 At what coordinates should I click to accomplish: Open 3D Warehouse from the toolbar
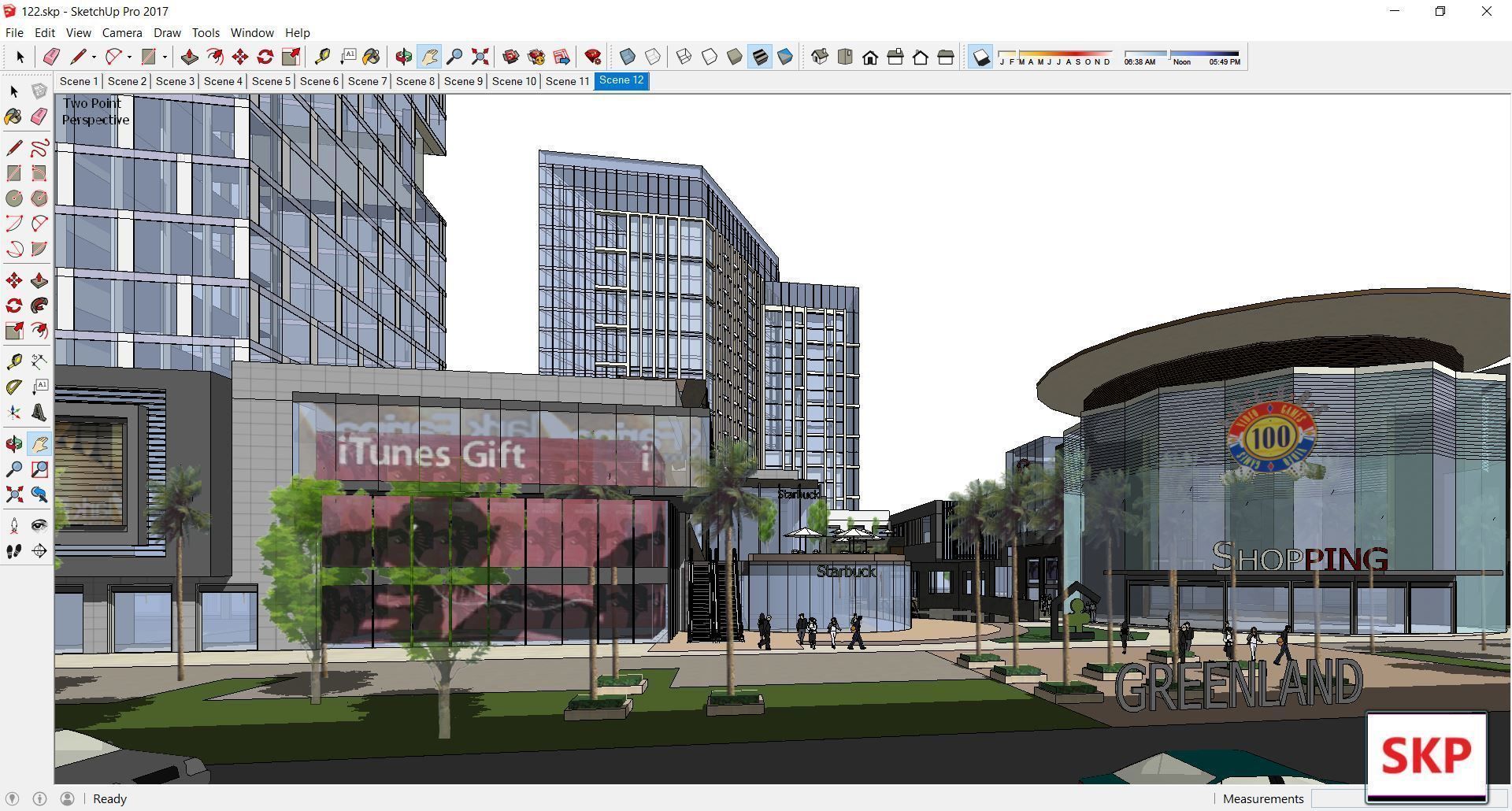pyautogui.click(x=511, y=57)
